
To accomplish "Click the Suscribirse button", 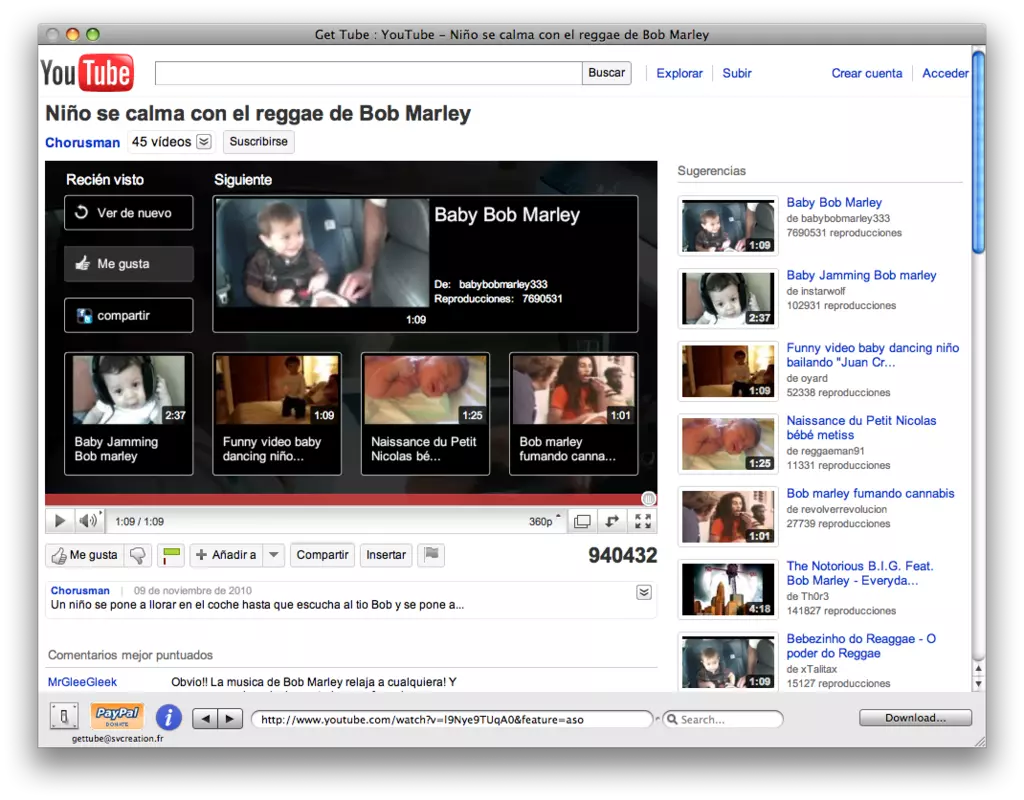I will coord(259,142).
